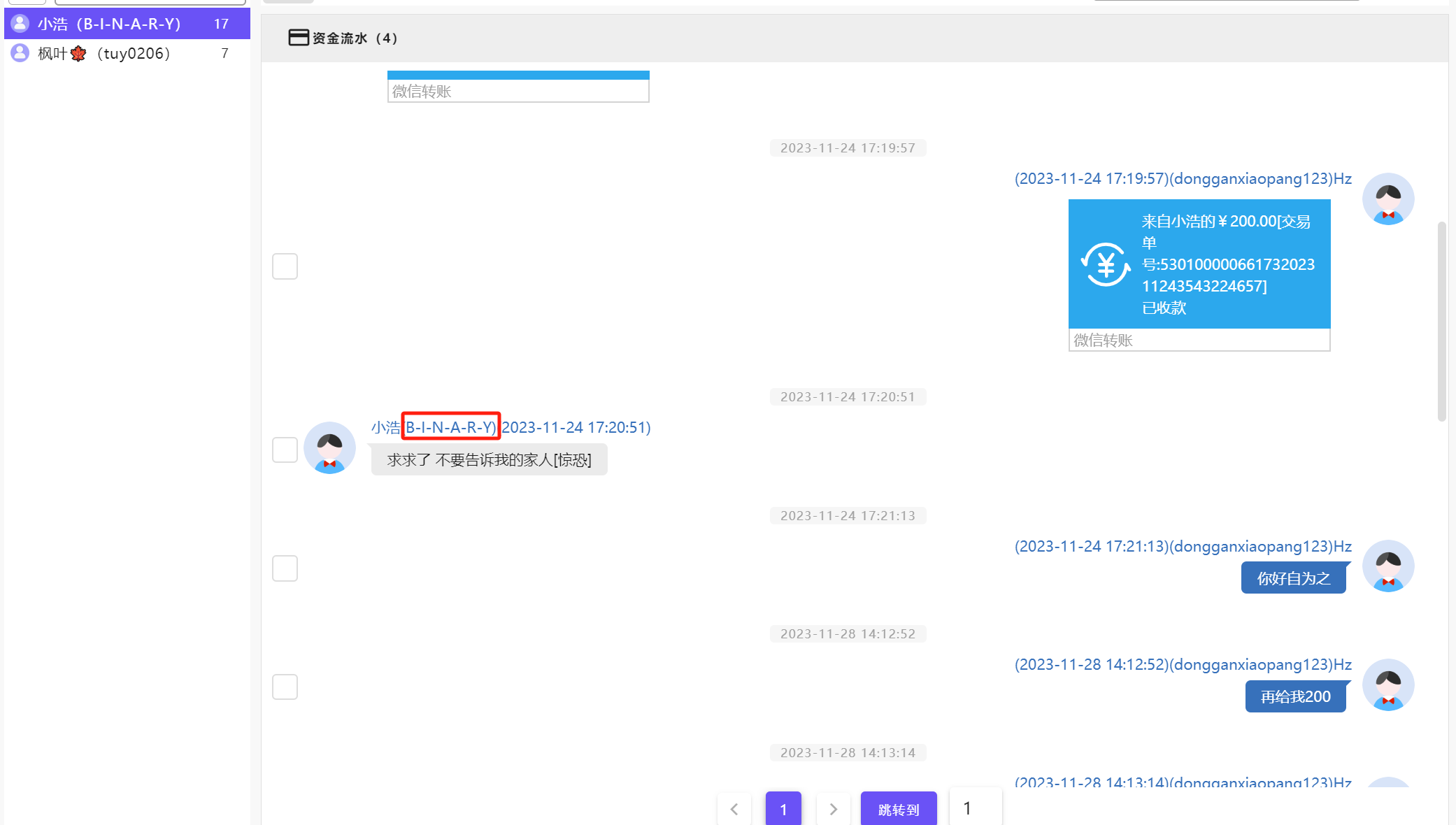
Task: Tick checkbox for 再给我200 message row
Action: click(285, 687)
